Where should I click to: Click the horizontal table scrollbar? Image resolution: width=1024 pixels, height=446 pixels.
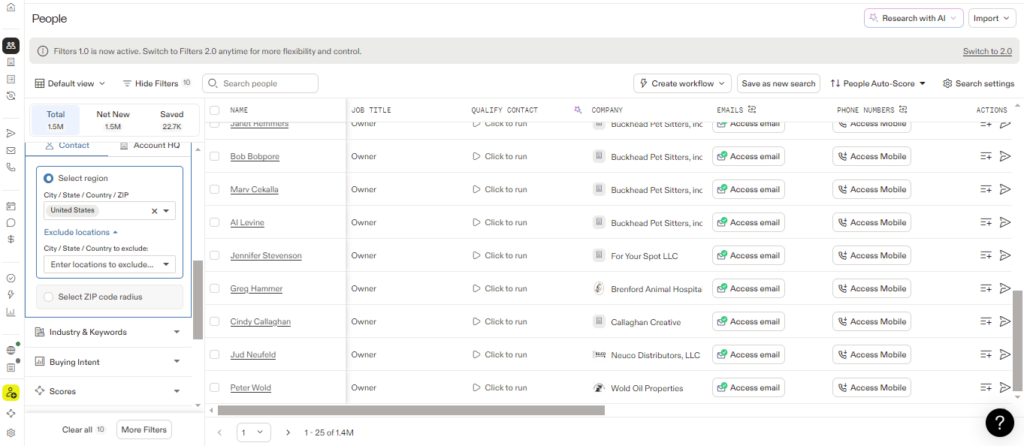(410, 410)
